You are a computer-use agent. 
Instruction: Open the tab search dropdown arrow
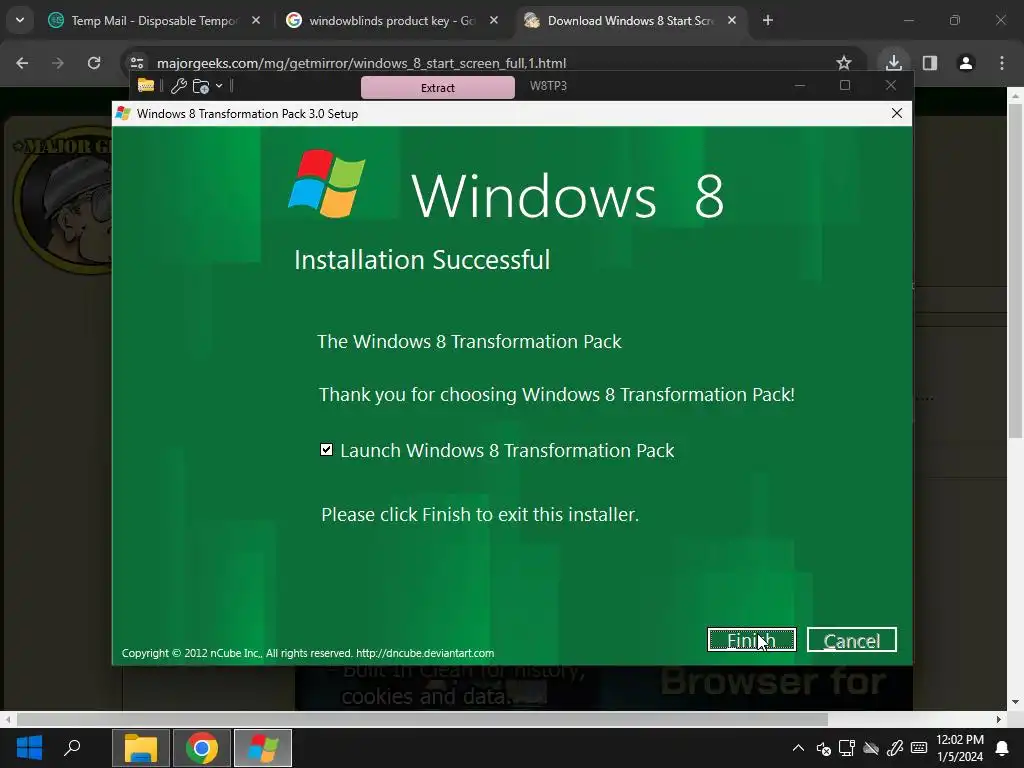pyautogui.click(x=20, y=20)
